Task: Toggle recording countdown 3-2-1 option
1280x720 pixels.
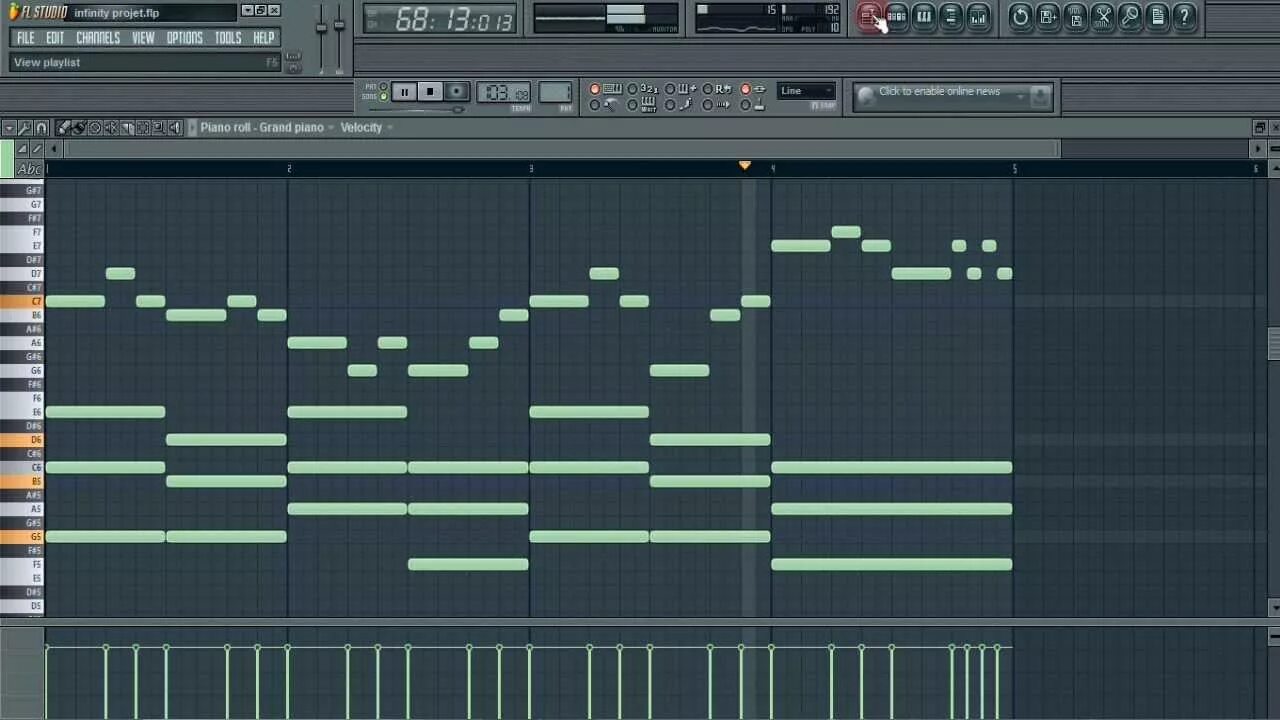Action: tap(642, 90)
